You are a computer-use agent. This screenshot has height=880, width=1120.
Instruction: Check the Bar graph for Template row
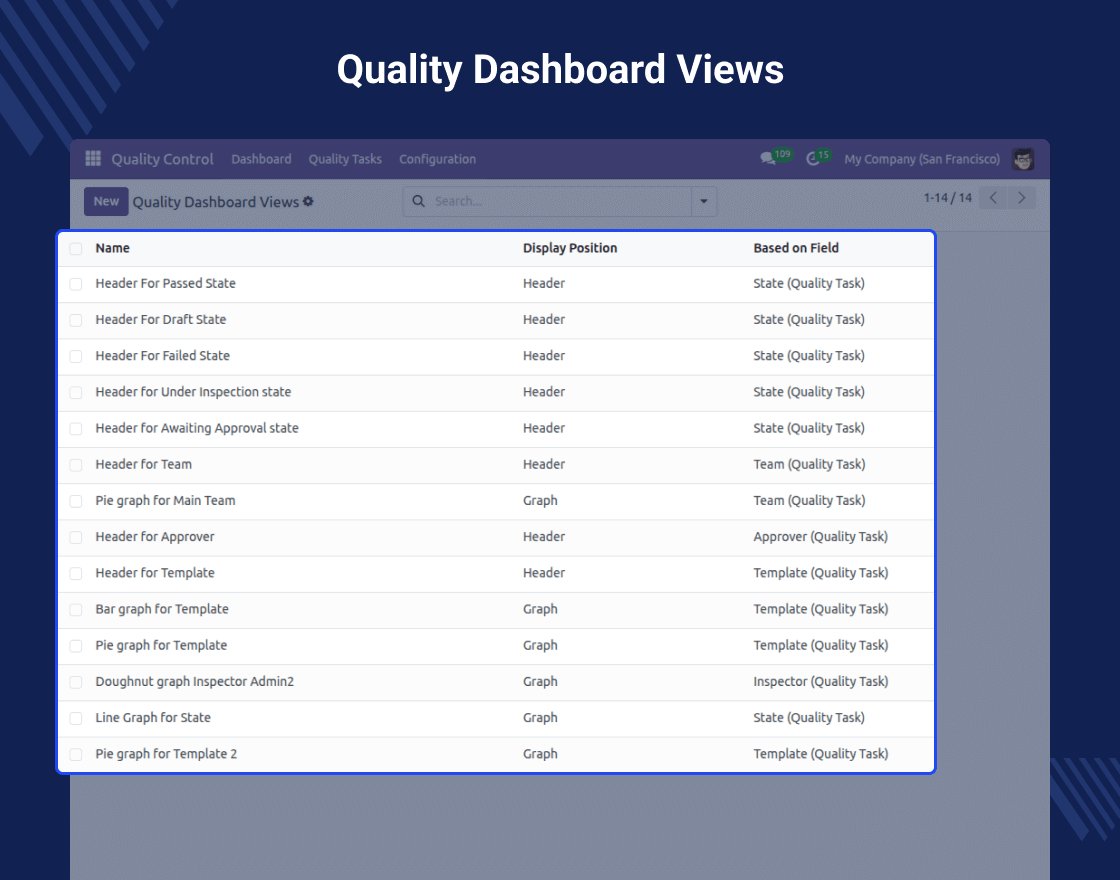[76, 610]
